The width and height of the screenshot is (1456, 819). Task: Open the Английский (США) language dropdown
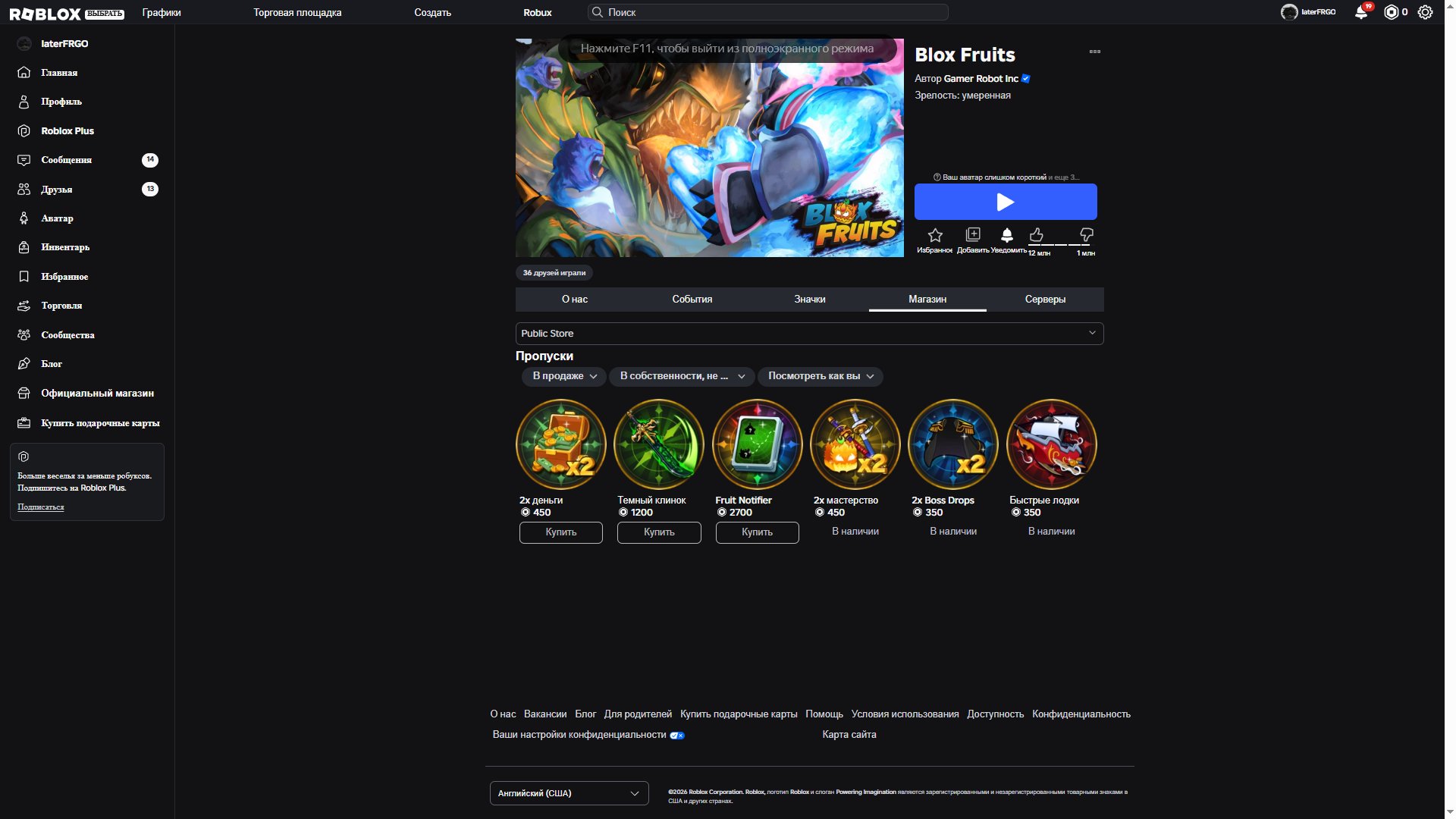click(x=569, y=793)
